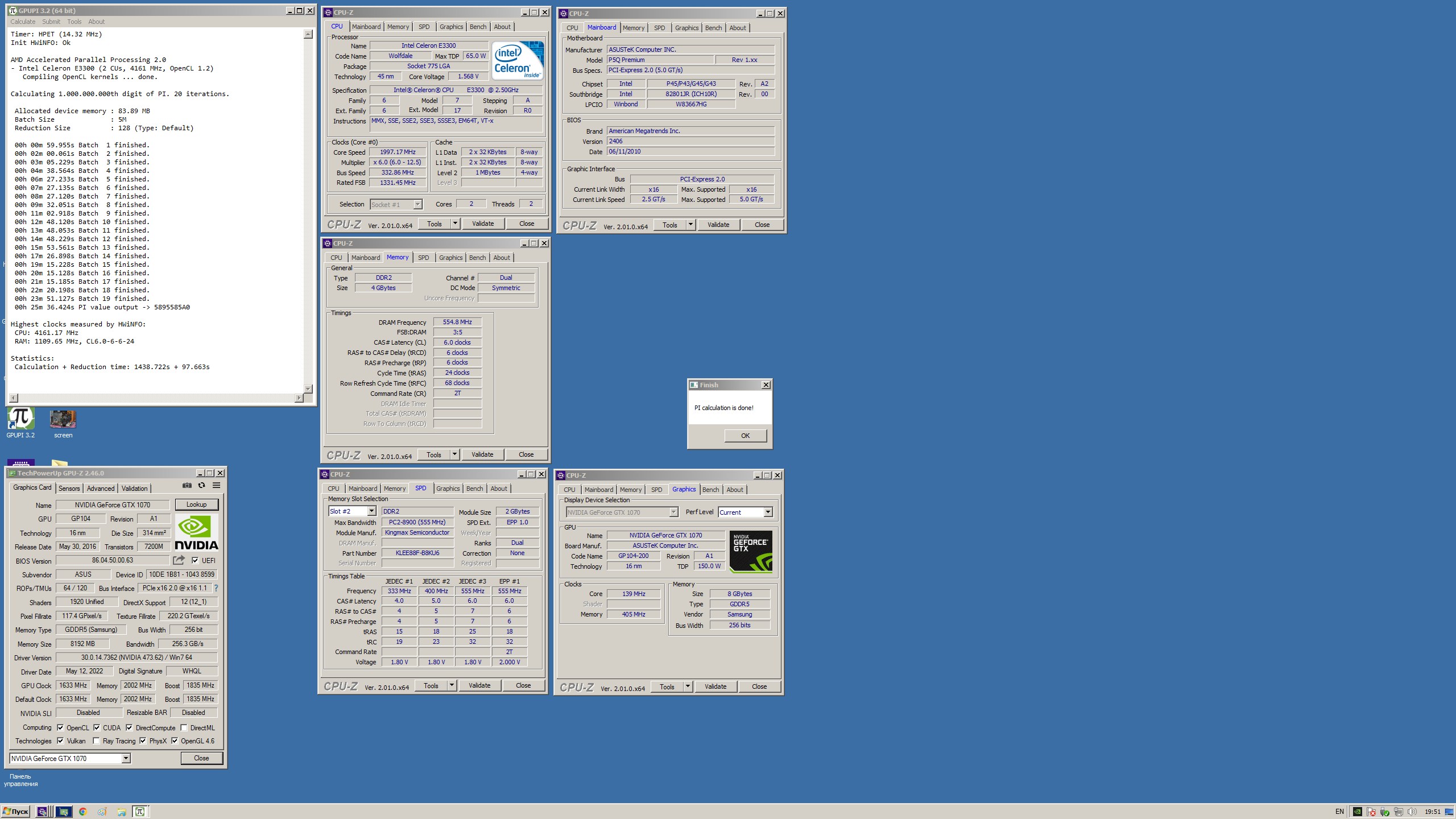Expand Tools arrow in the Mainboard window
The image size is (1456, 819).
(x=690, y=225)
